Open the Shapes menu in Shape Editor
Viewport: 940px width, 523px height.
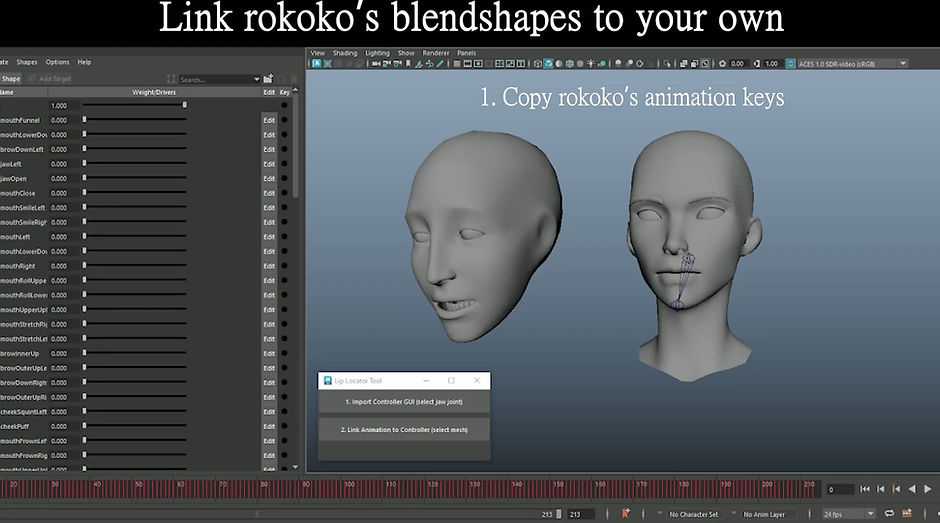click(x=27, y=62)
